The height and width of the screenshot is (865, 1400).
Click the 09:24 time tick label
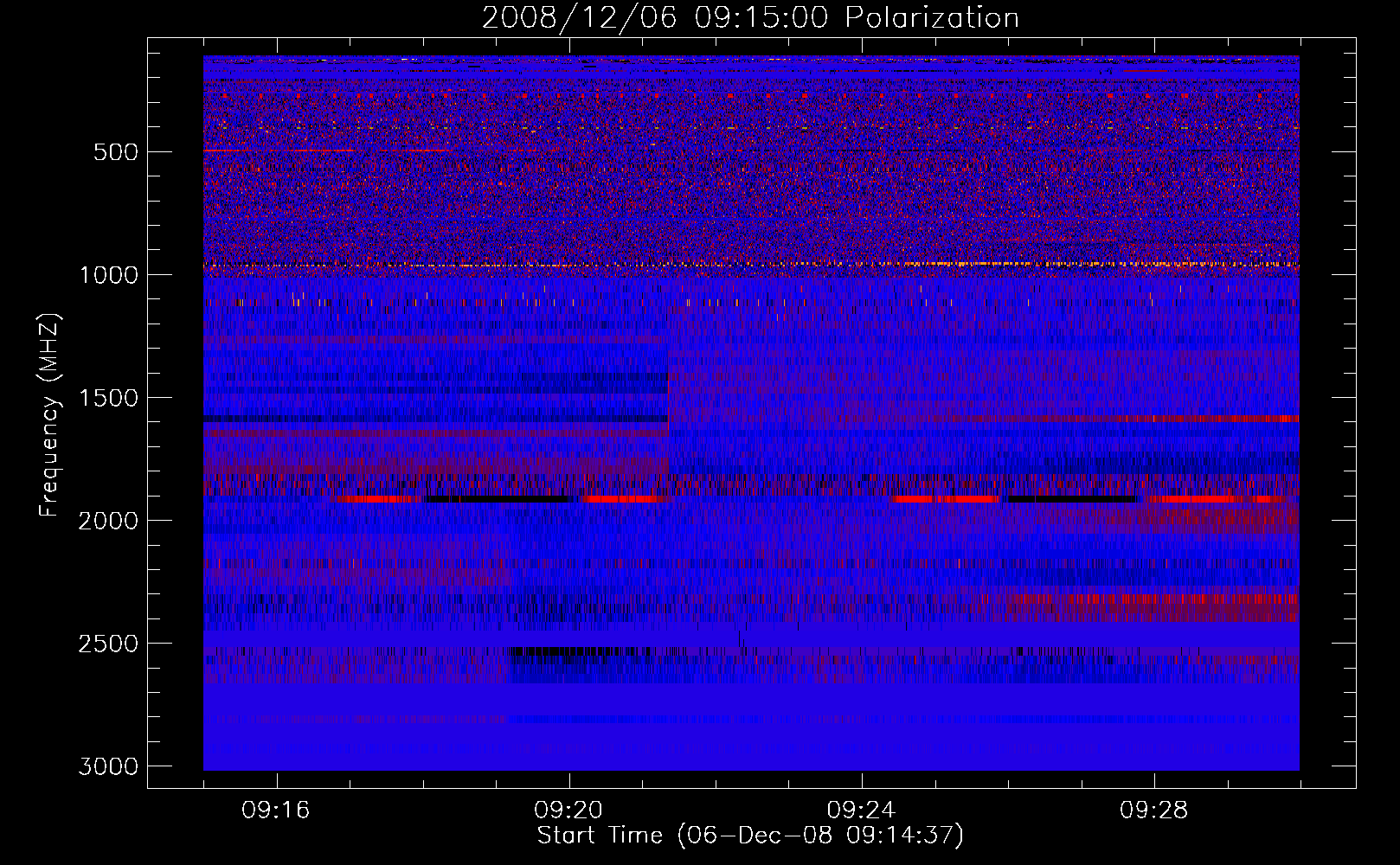pyautogui.click(x=861, y=811)
